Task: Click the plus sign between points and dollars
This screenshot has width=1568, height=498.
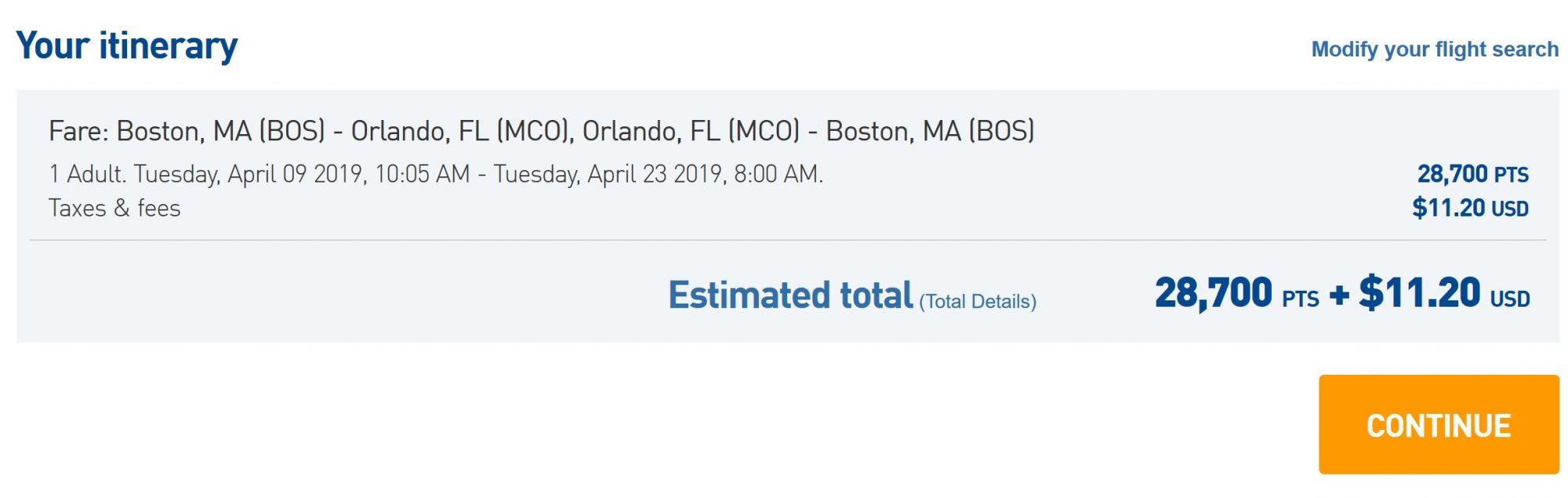Action: tap(1339, 296)
